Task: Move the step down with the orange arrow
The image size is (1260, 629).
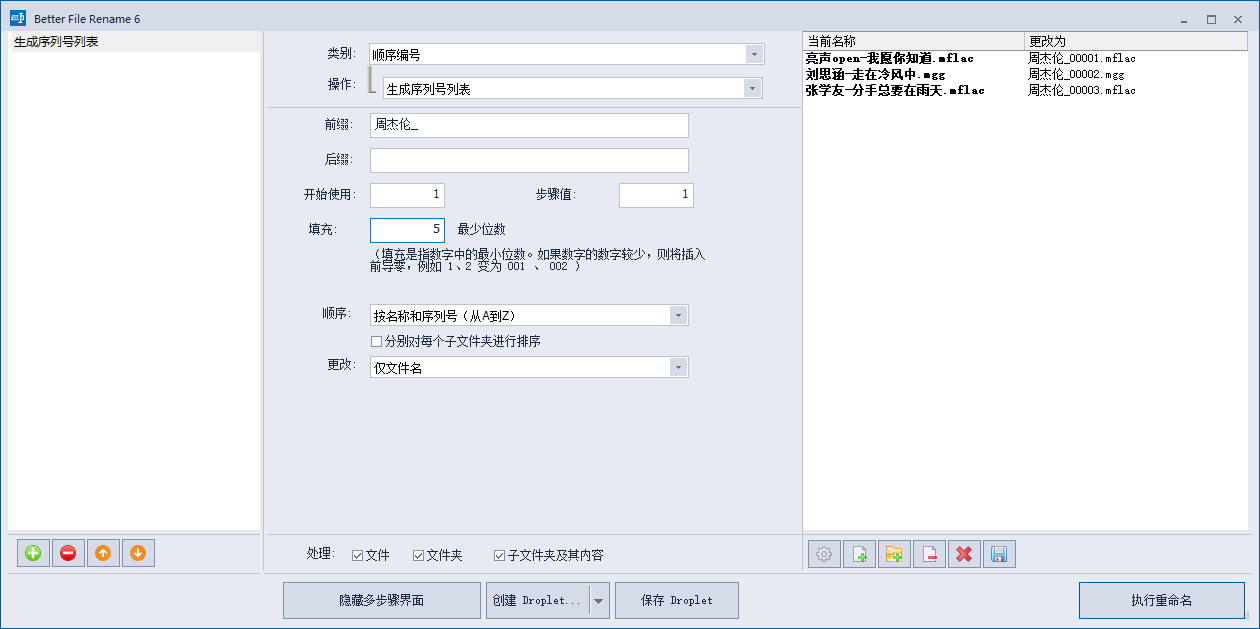Action: pyautogui.click(x=138, y=553)
